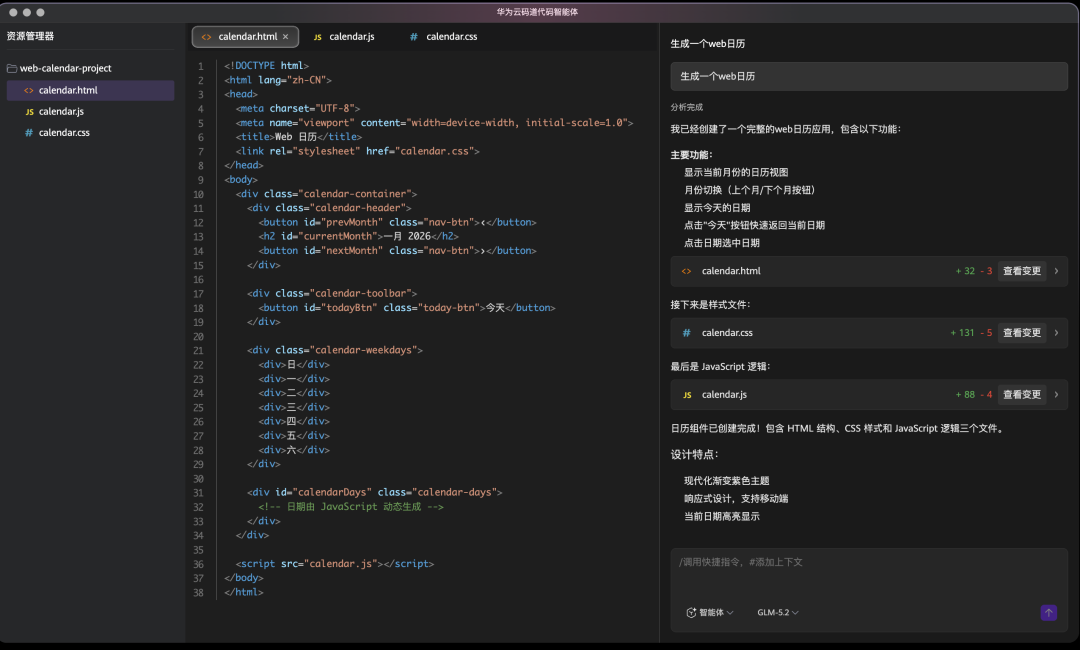Open calendar.css in the explorer tree
Viewport: 1080px width, 650px height.
(x=90, y=133)
